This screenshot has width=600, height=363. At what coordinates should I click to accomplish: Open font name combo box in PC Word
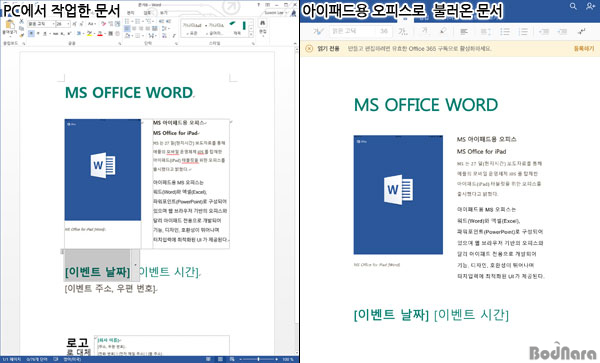tap(41, 24)
